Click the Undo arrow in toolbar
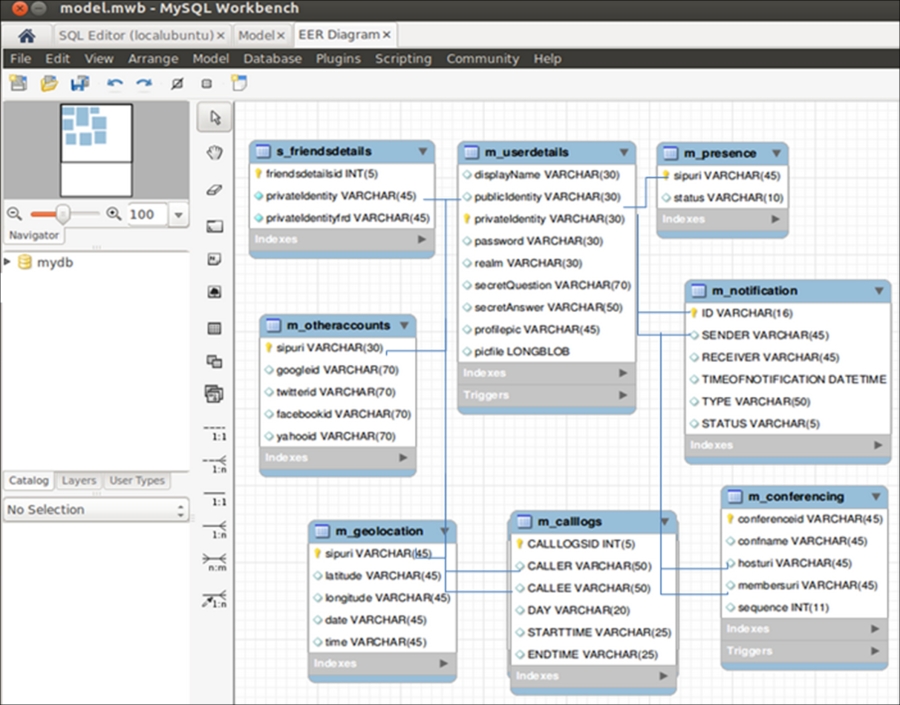This screenshot has width=900, height=705. coord(115,84)
